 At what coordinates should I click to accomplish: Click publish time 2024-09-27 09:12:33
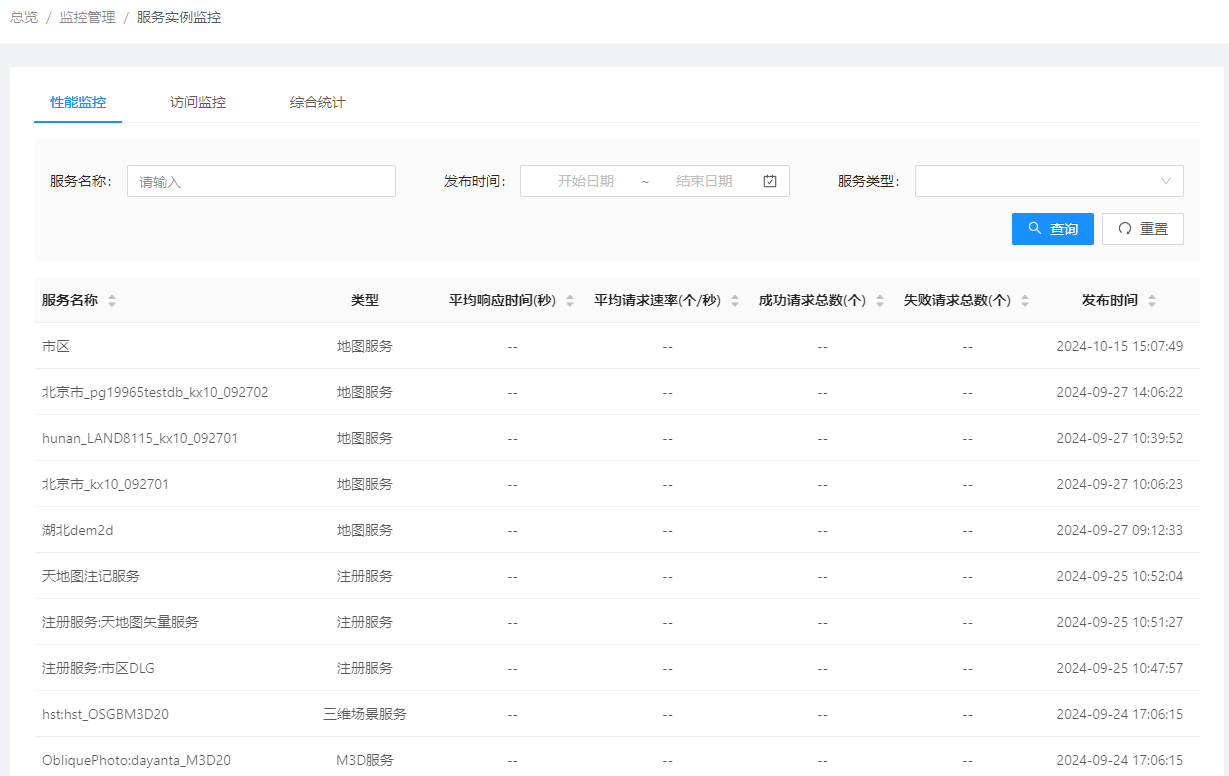1120,530
